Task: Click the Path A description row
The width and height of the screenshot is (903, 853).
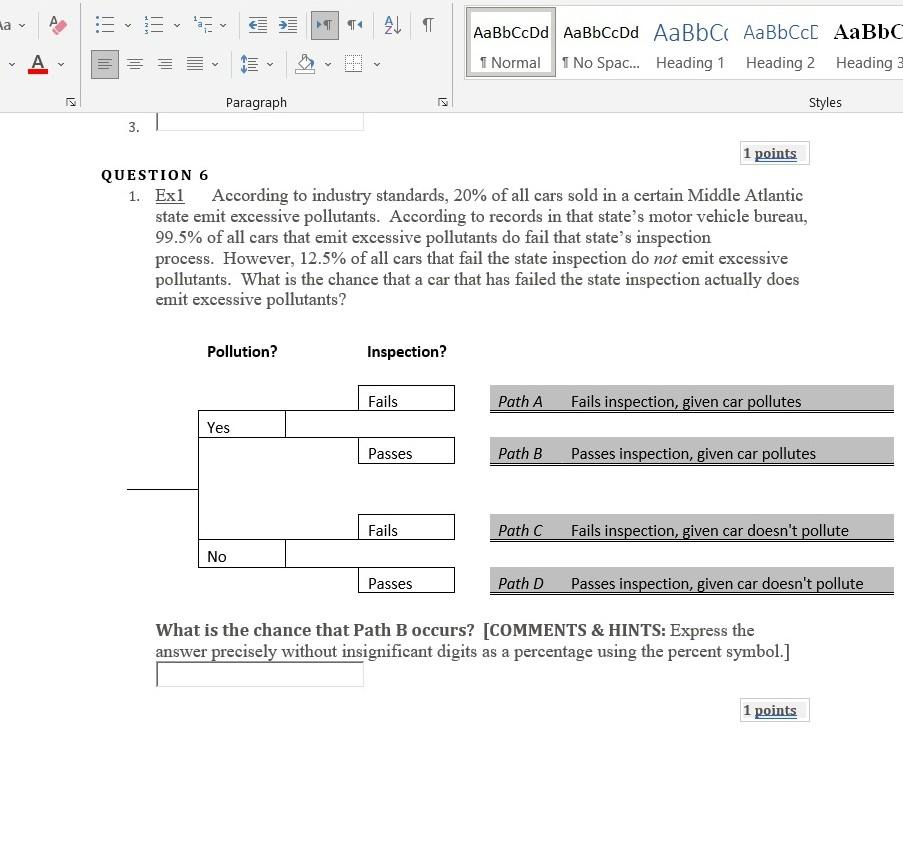Action: click(x=692, y=399)
